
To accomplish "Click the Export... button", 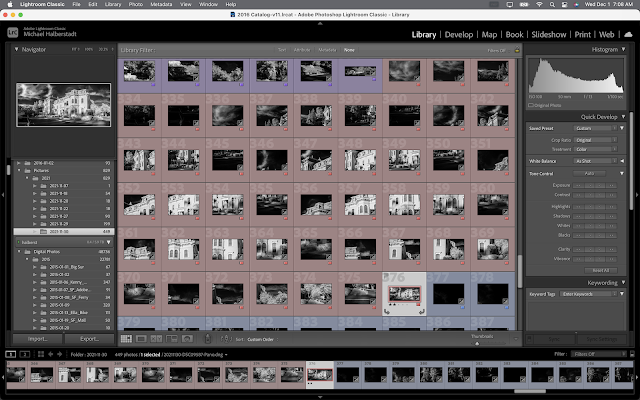I will (89, 339).
